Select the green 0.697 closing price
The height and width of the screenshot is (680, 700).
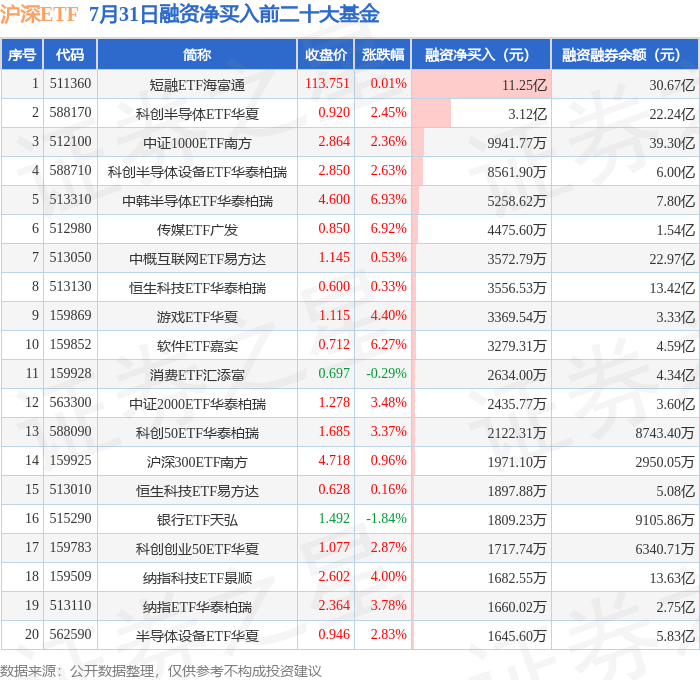point(334,373)
